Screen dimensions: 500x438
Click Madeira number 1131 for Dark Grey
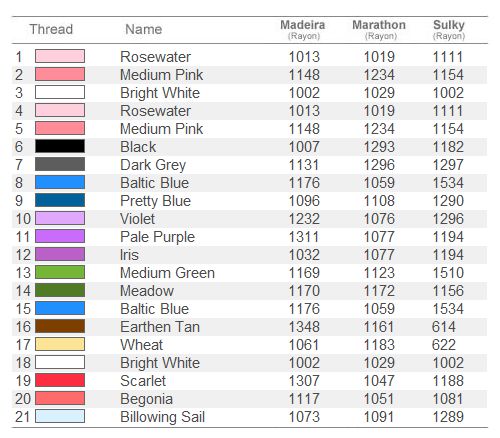pyautogui.click(x=304, y=165)
